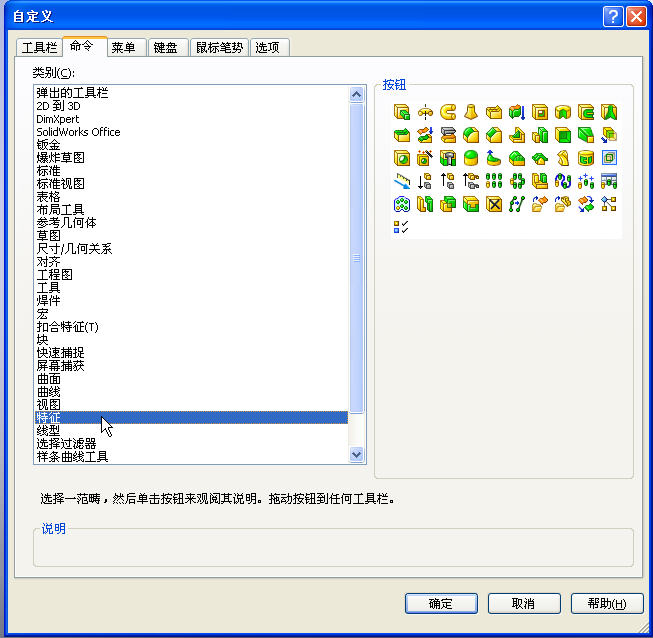Switch to the 工具栏 tab
The image size is (653, 638).
click(x=39, y=47)
